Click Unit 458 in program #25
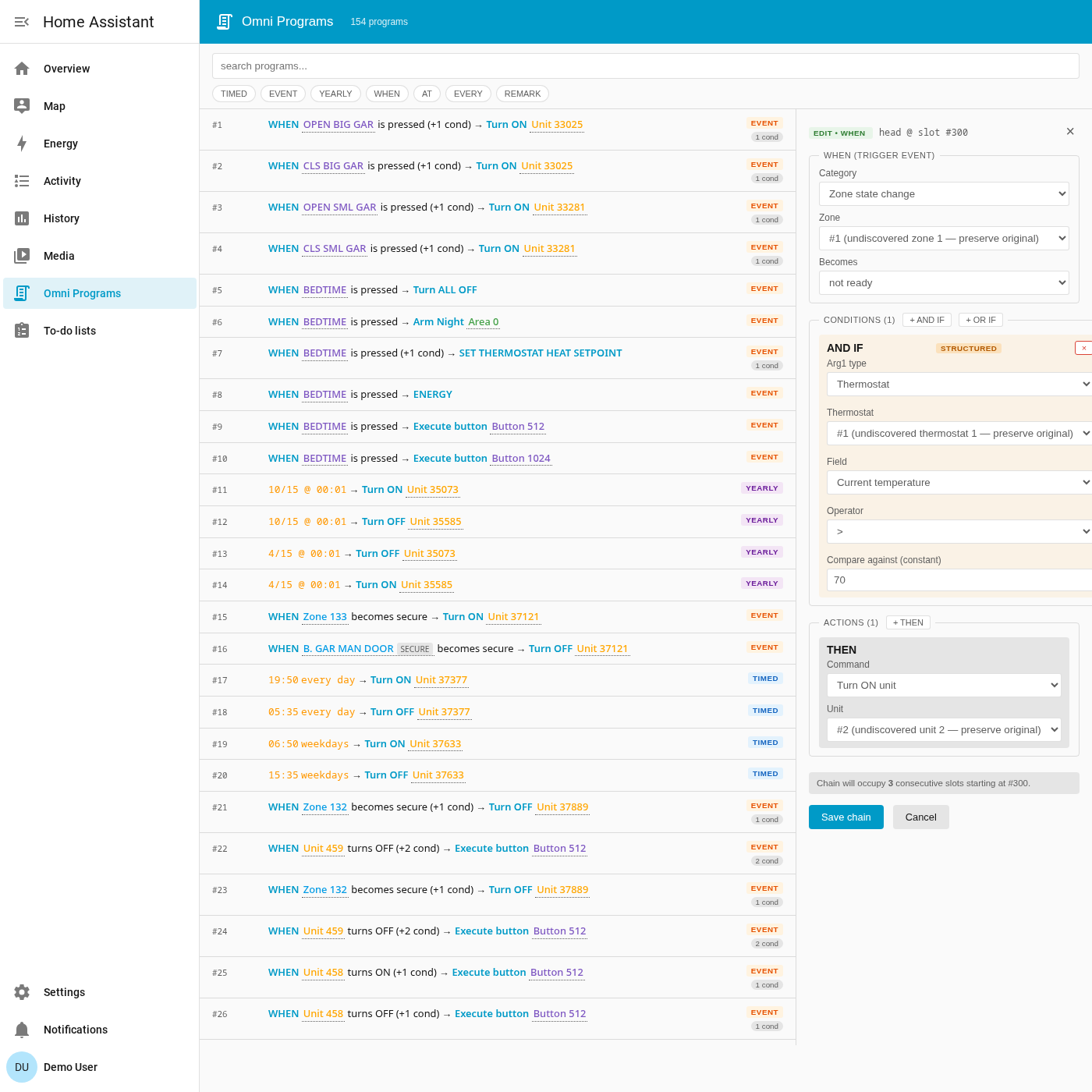The height and width of the screenshot is (1092, 1092). pyautogui.click(x=323, y=973)
